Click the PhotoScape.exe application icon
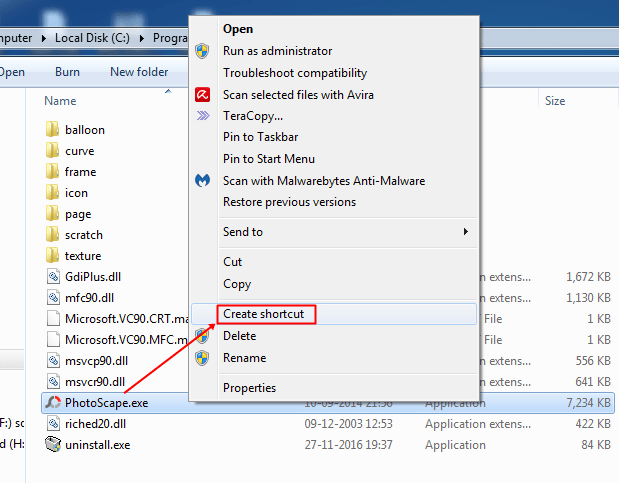 (53, 402)
